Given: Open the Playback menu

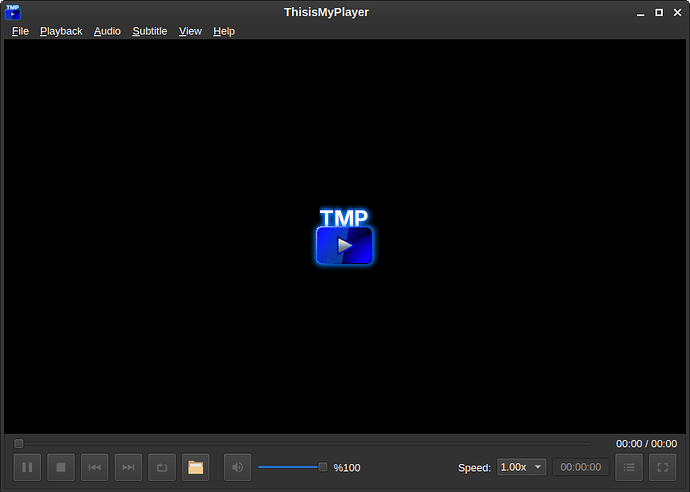Looking at the screenshot, I should click(x=61, y=31).
